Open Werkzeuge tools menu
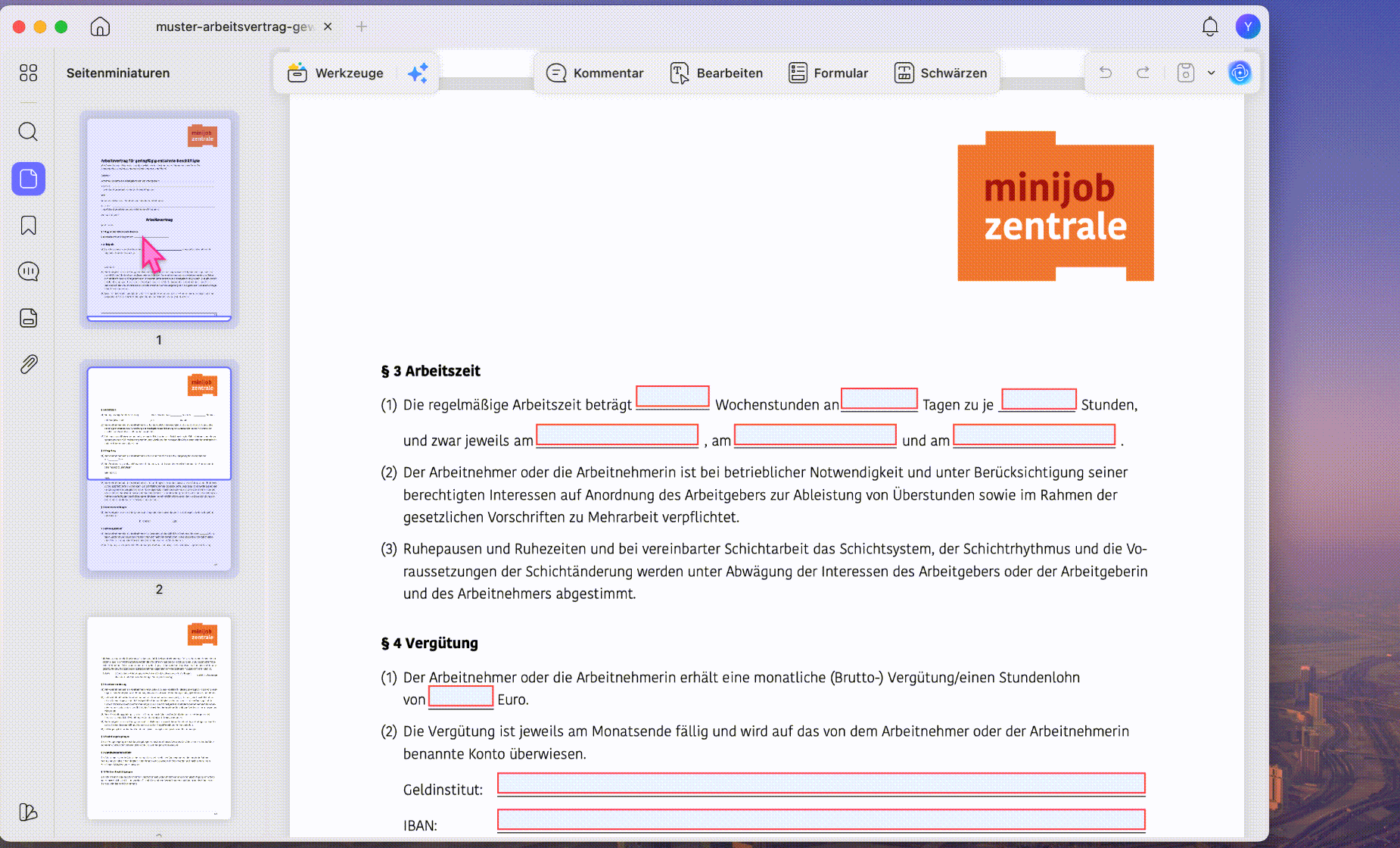 point(335,73)
